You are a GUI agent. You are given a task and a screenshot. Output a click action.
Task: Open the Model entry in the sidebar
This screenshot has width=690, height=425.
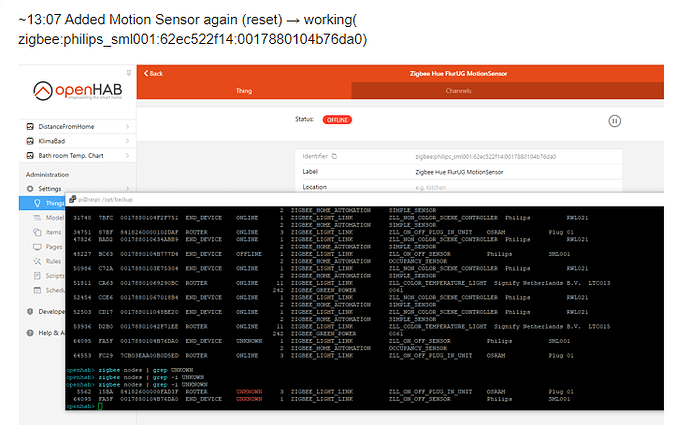(55, 218)
